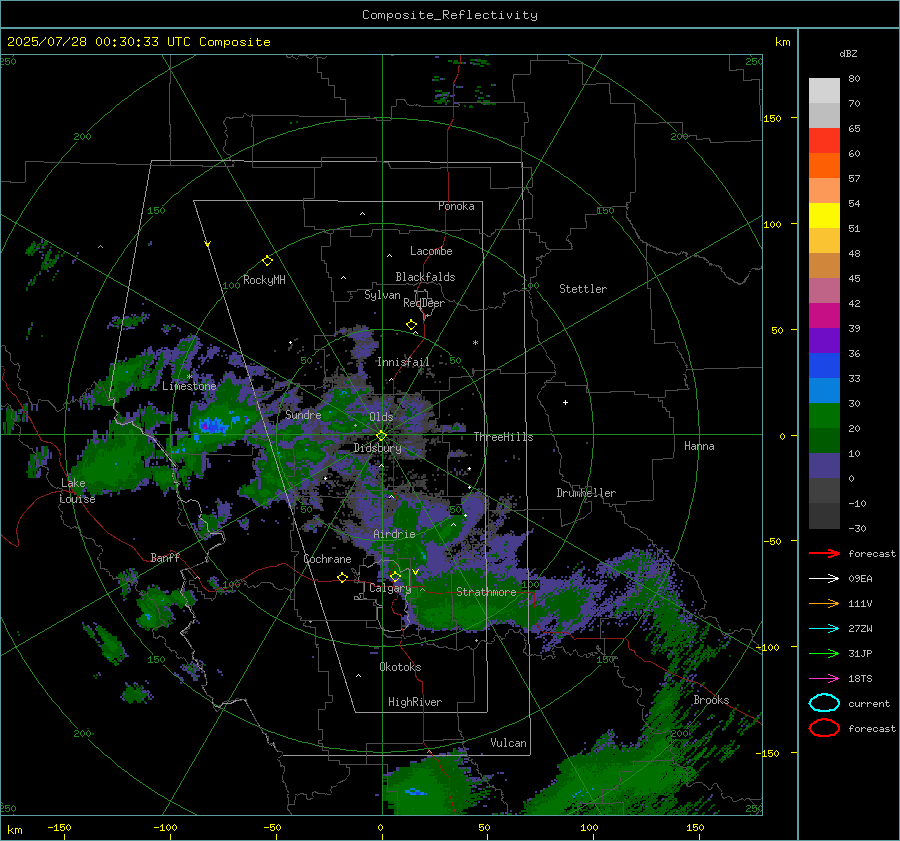Click the red forecast arrow in legend
This screenshot has height=841, width=900.
[824, 553]
